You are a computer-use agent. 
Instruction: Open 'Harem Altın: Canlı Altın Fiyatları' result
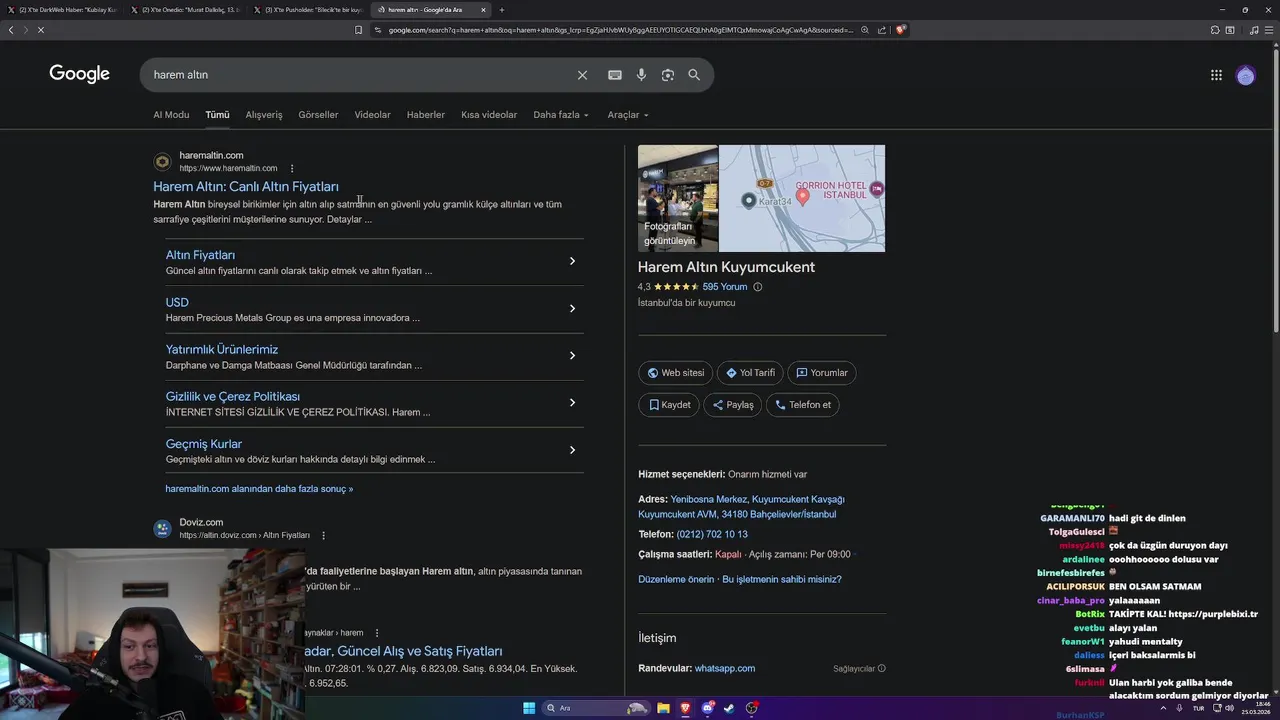coord(246,187)
